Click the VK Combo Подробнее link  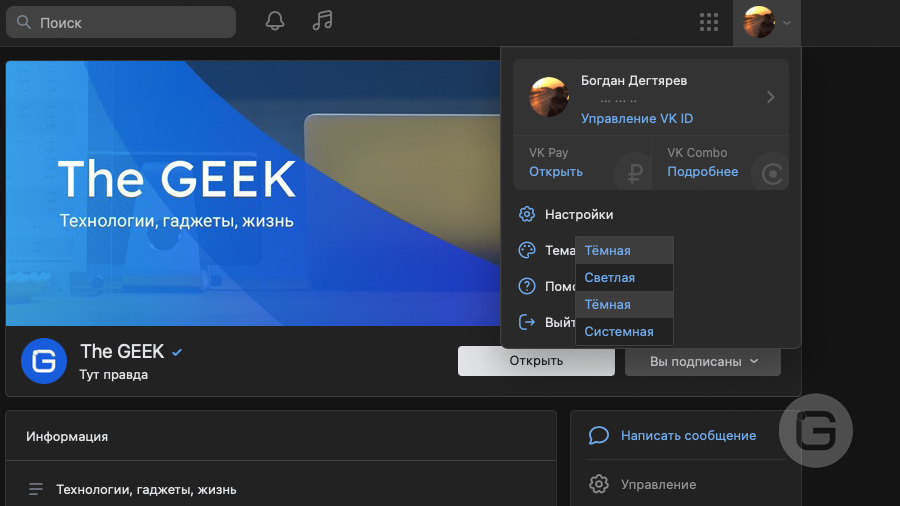point(703,172)
